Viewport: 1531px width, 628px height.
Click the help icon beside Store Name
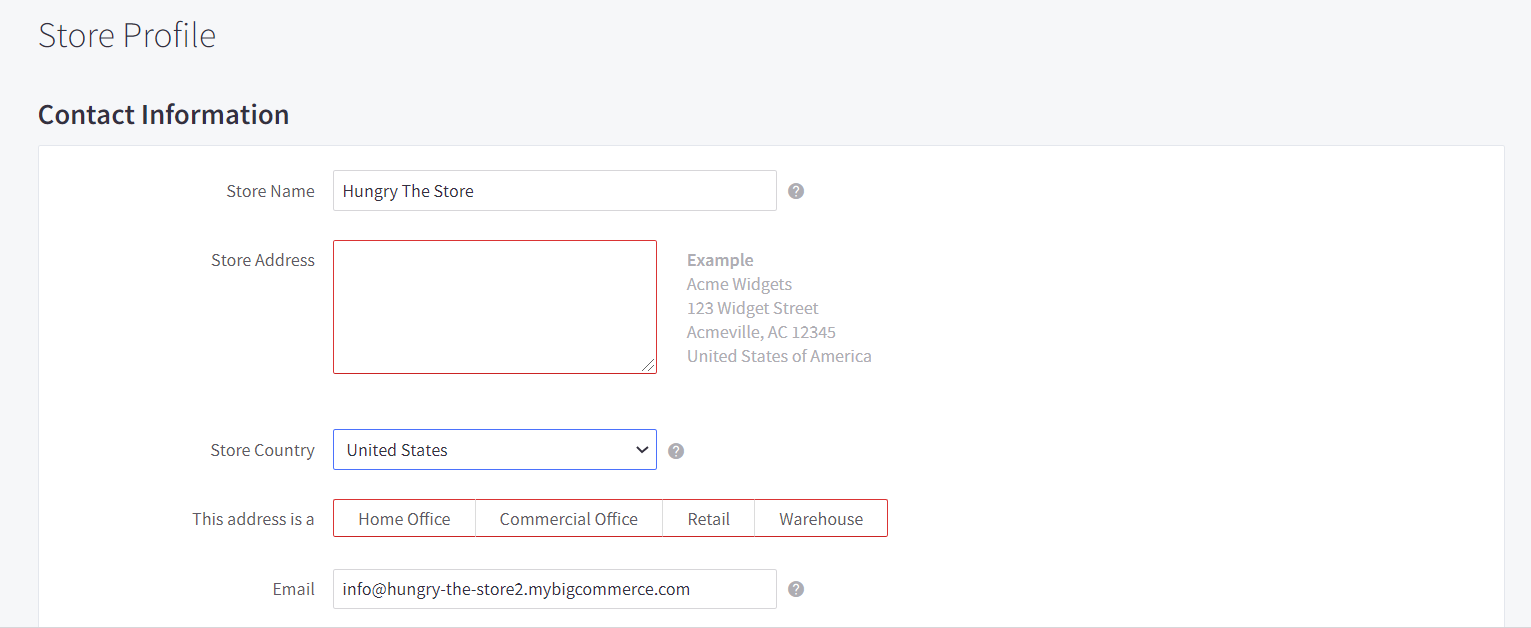coord(796,191)
